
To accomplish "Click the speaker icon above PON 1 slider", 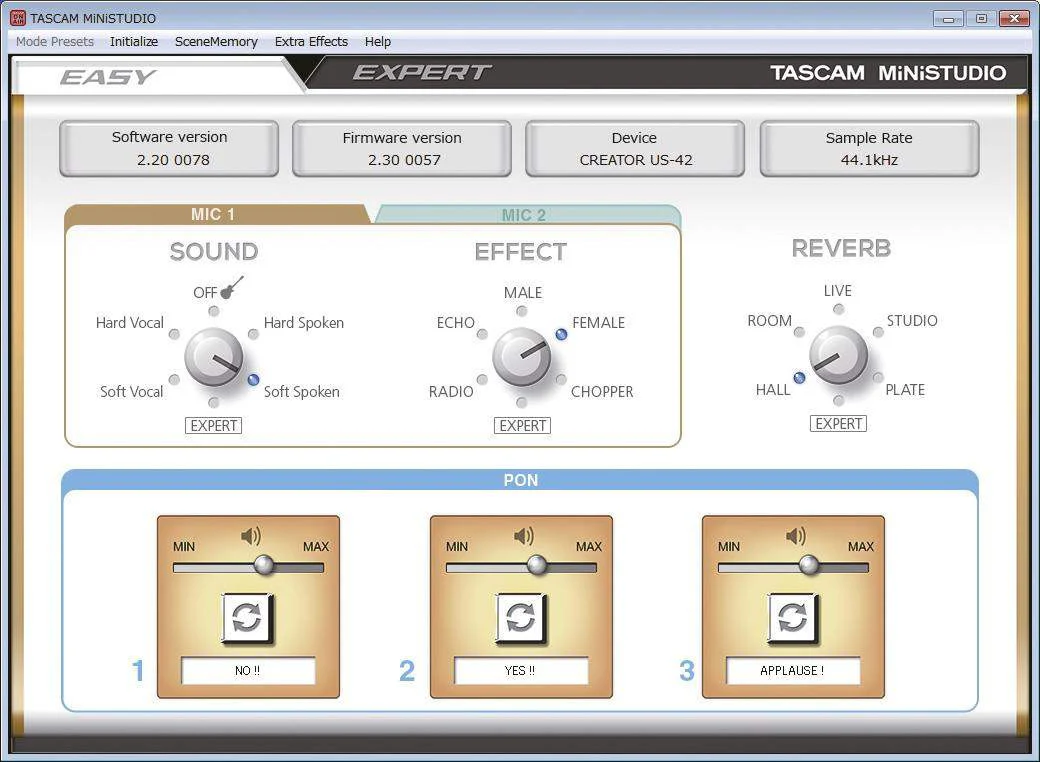I will pos(251,536).
